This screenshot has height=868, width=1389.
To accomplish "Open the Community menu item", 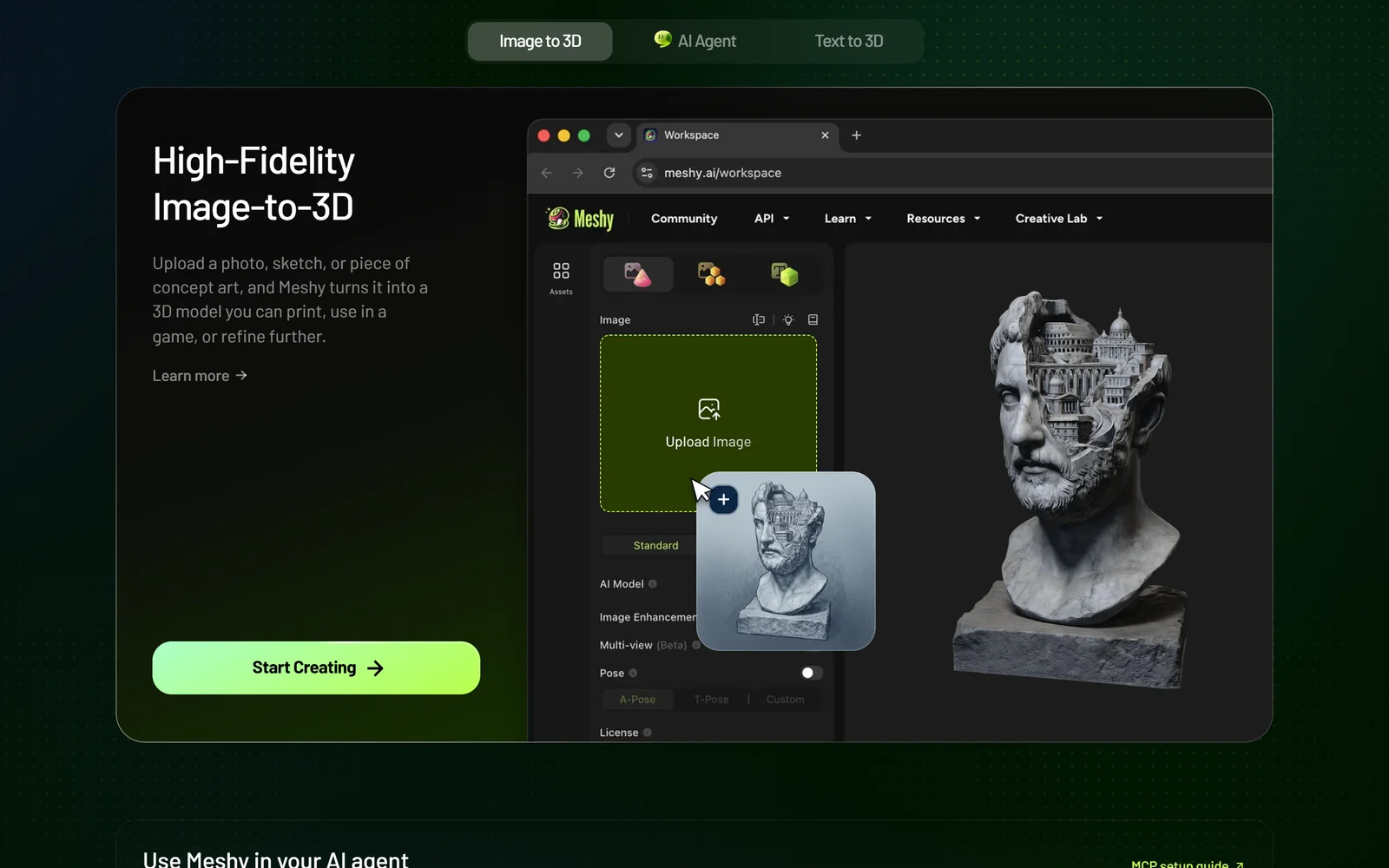I will [x=684, y=219].
